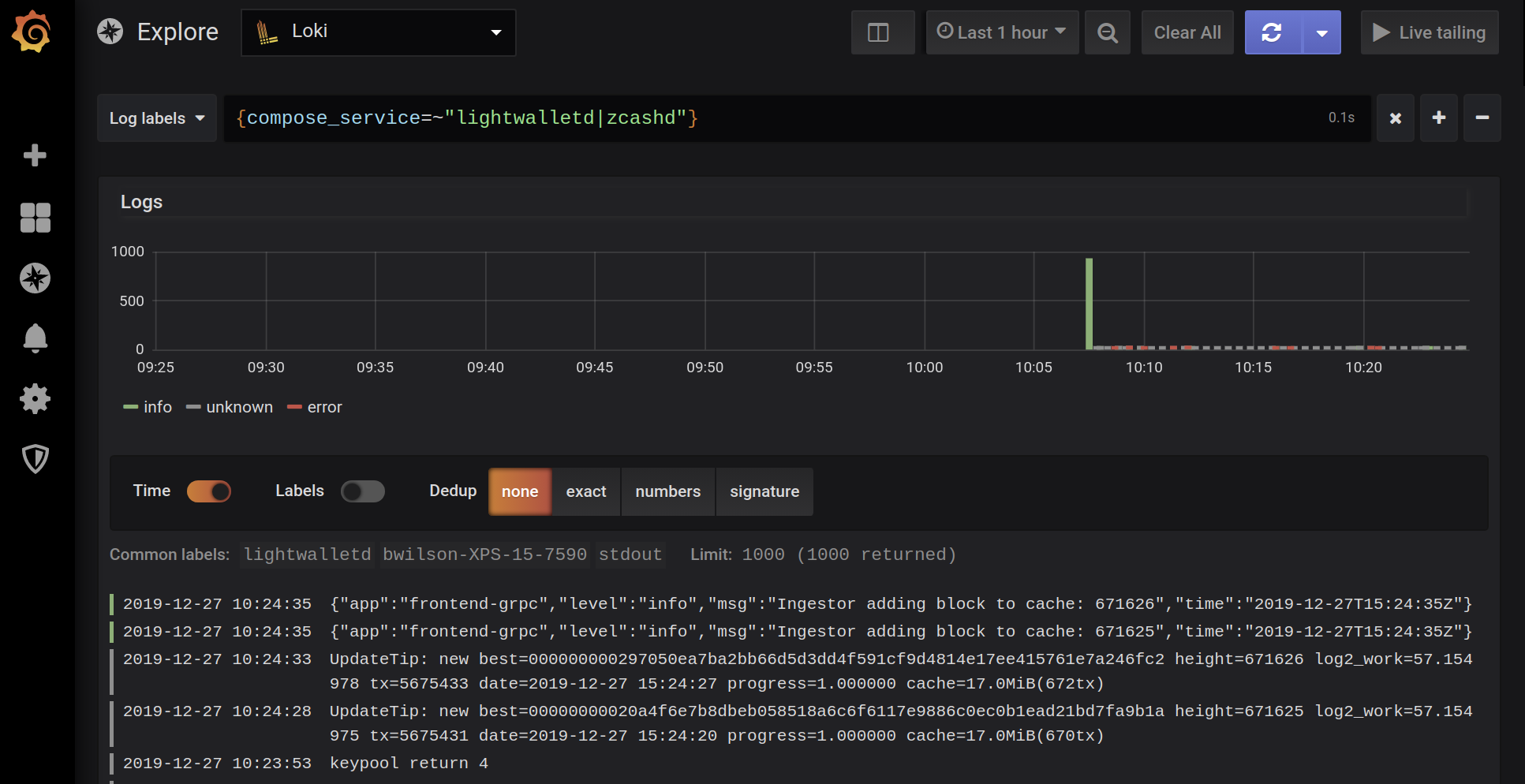Open the Configuration gear icon
This screenshot has height=784, width=1525.
(x=35, y=399)
